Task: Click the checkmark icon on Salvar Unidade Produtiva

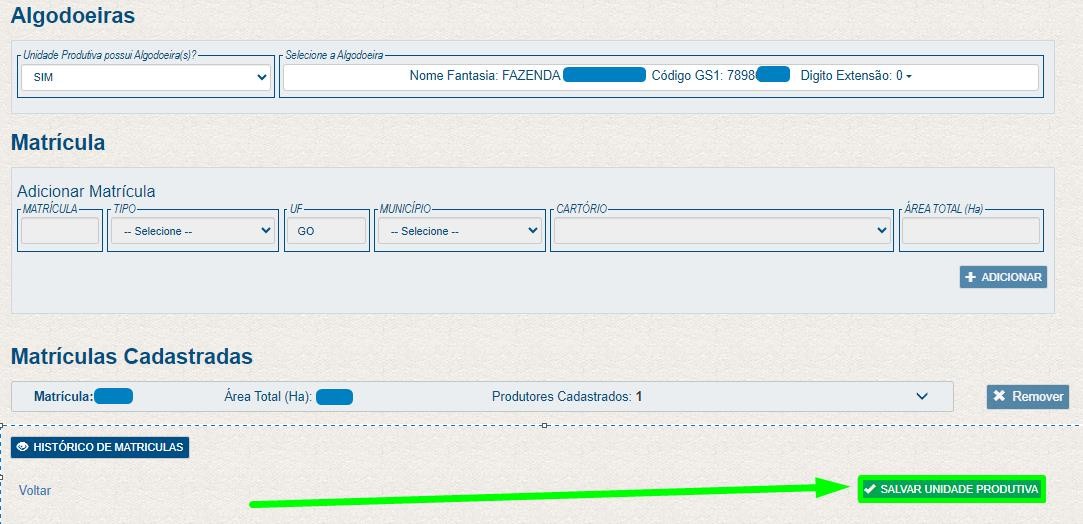Action: tap(870, 489)
